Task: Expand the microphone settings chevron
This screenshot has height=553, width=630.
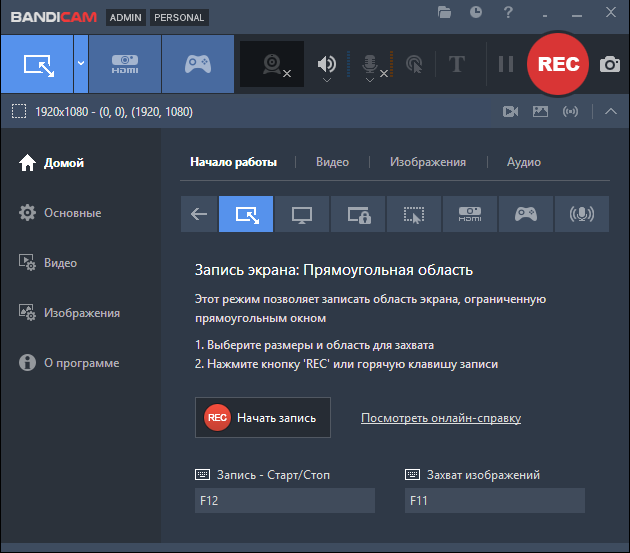Action: click(x=370, y=80)
